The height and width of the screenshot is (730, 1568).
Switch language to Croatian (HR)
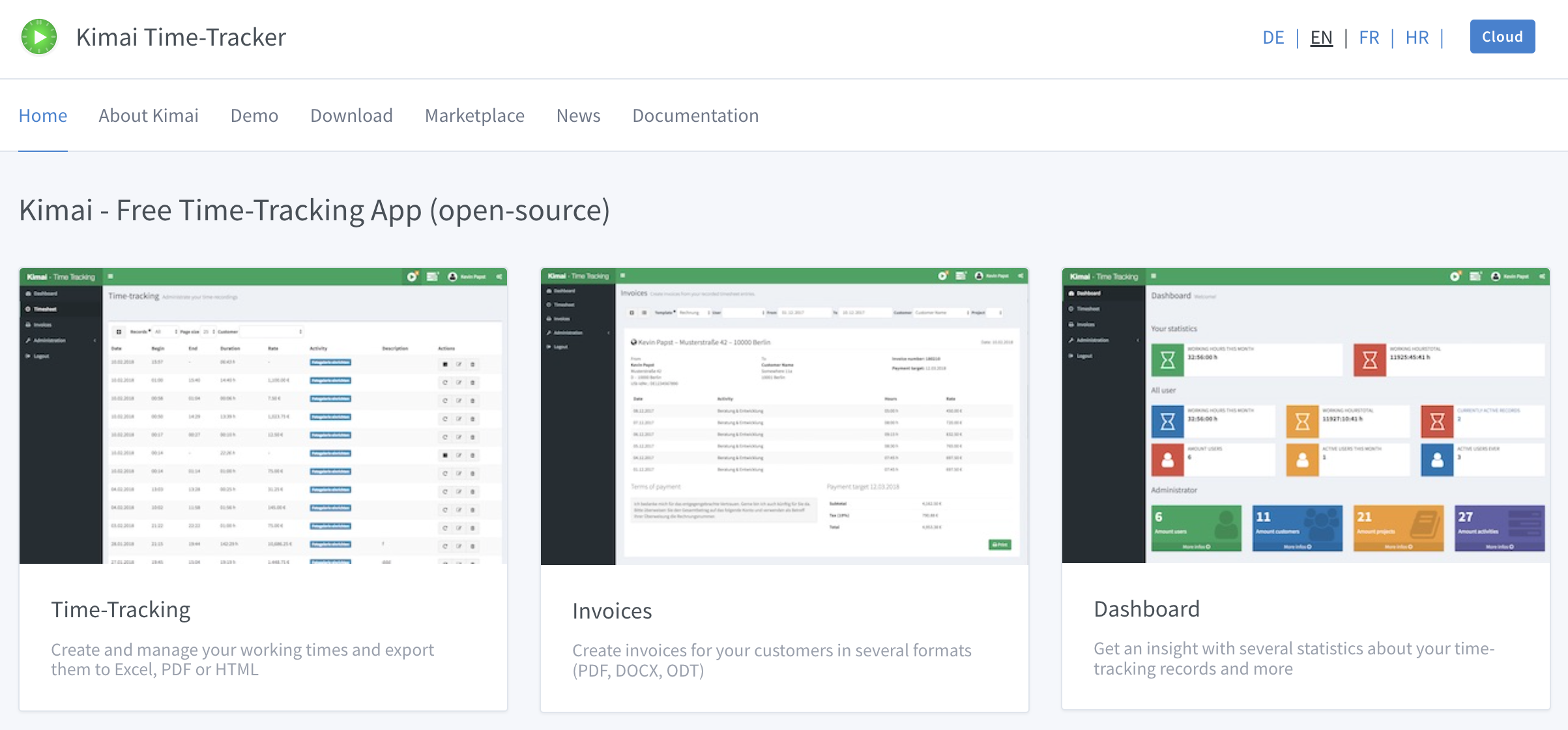point(1417,38)
